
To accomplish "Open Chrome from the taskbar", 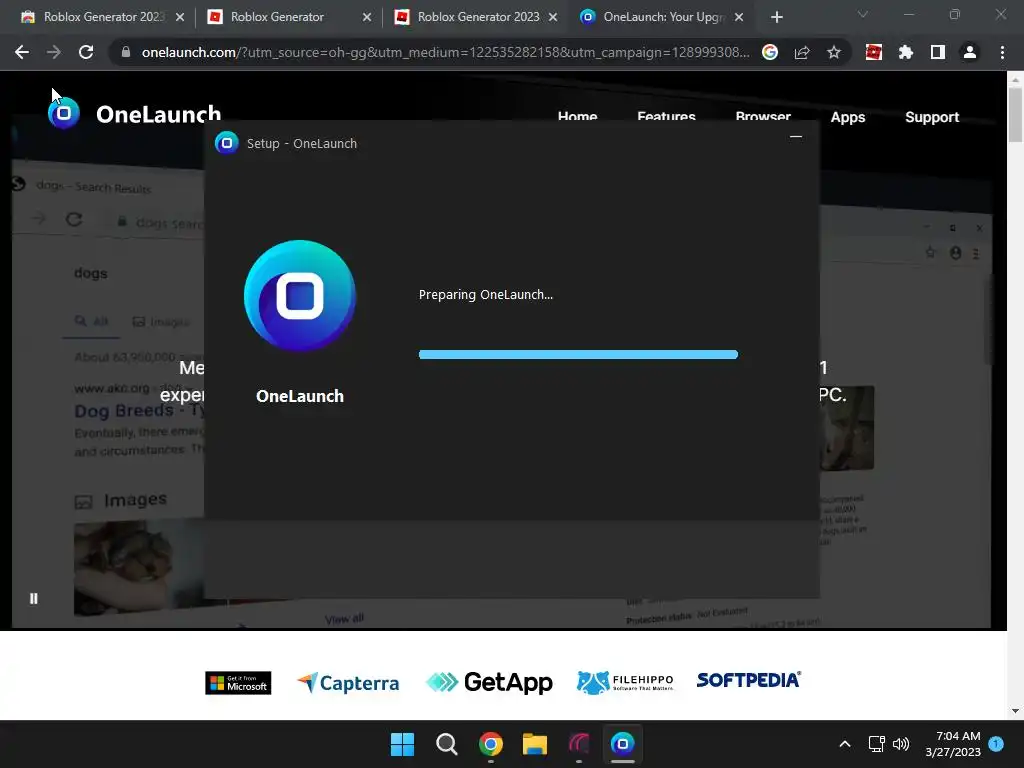I will coord(490,744).
